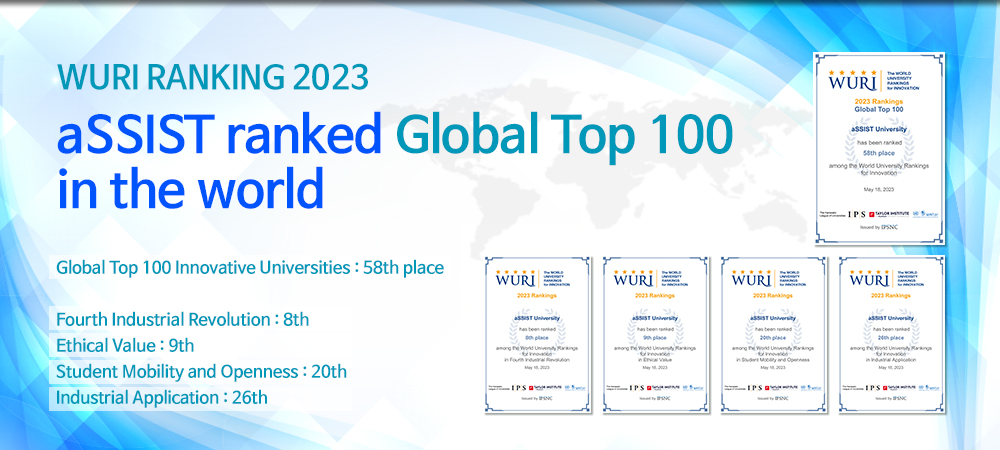Image resolution: width=1000 pixels, height=450 pixels.
Task: Open the 20th place Student Mobility certificate
Action: (x=770, y=336)
